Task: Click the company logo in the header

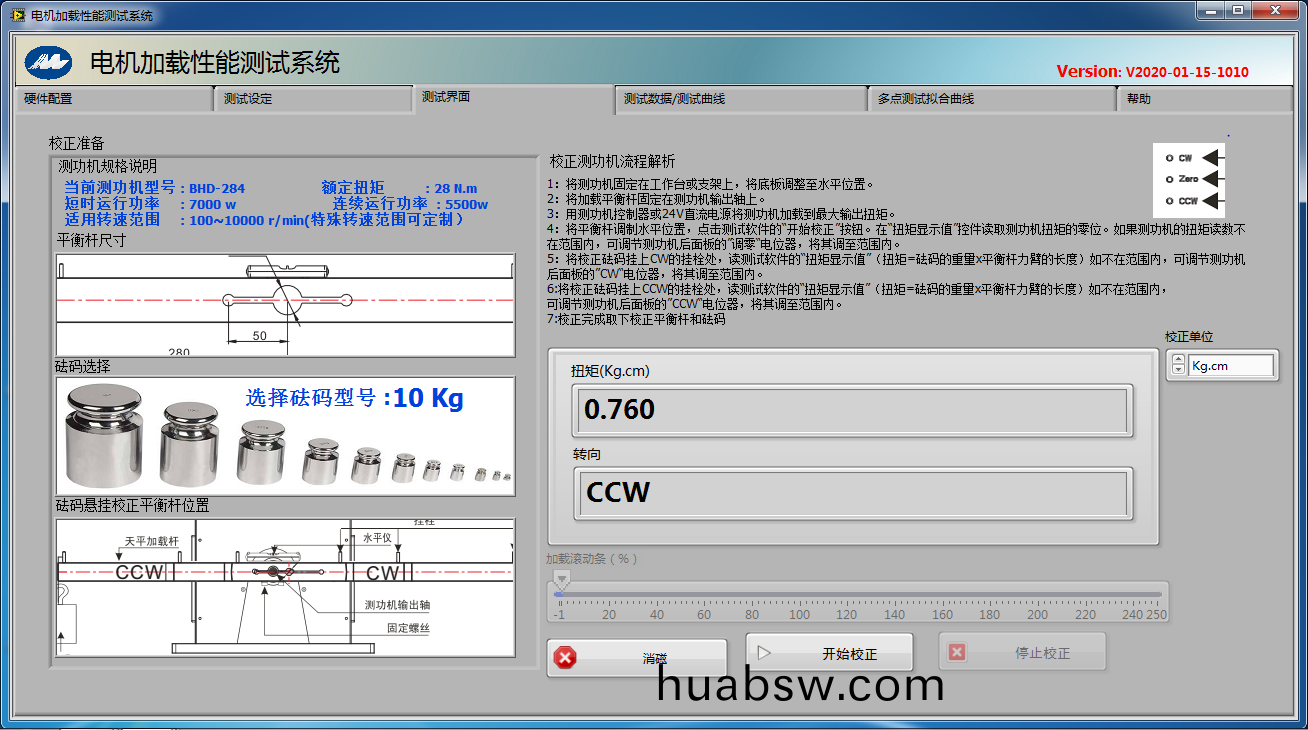Action: pyautogui.click(x=48, y=63)
